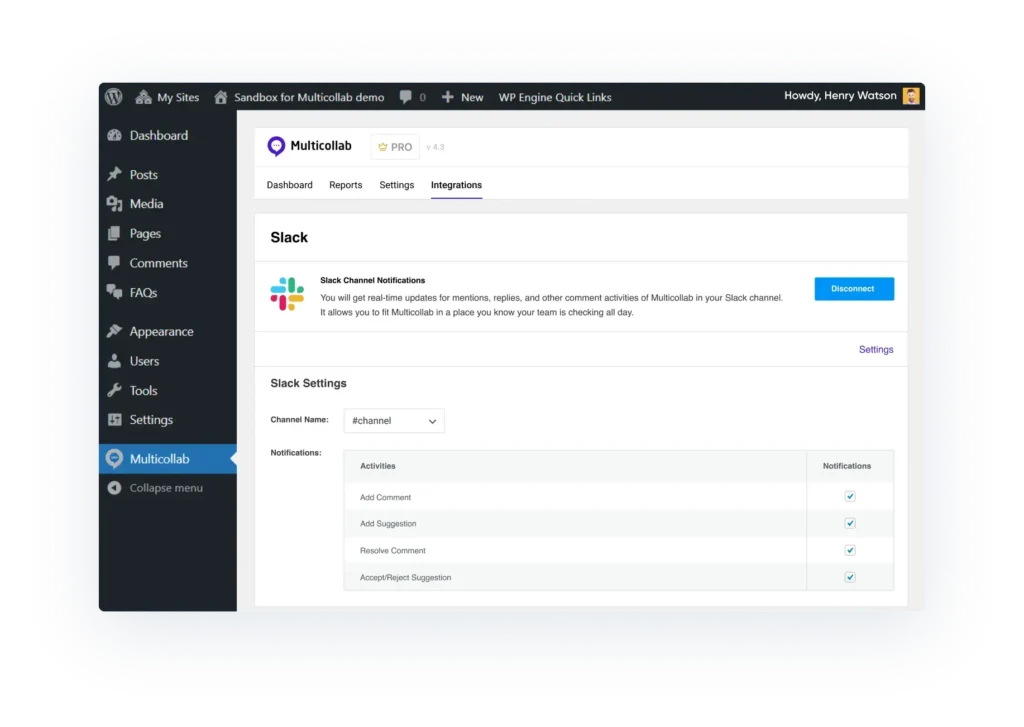Click the Comments speech bubble sidebar icon
This screenshot has height=727, width=1024.
114,263
